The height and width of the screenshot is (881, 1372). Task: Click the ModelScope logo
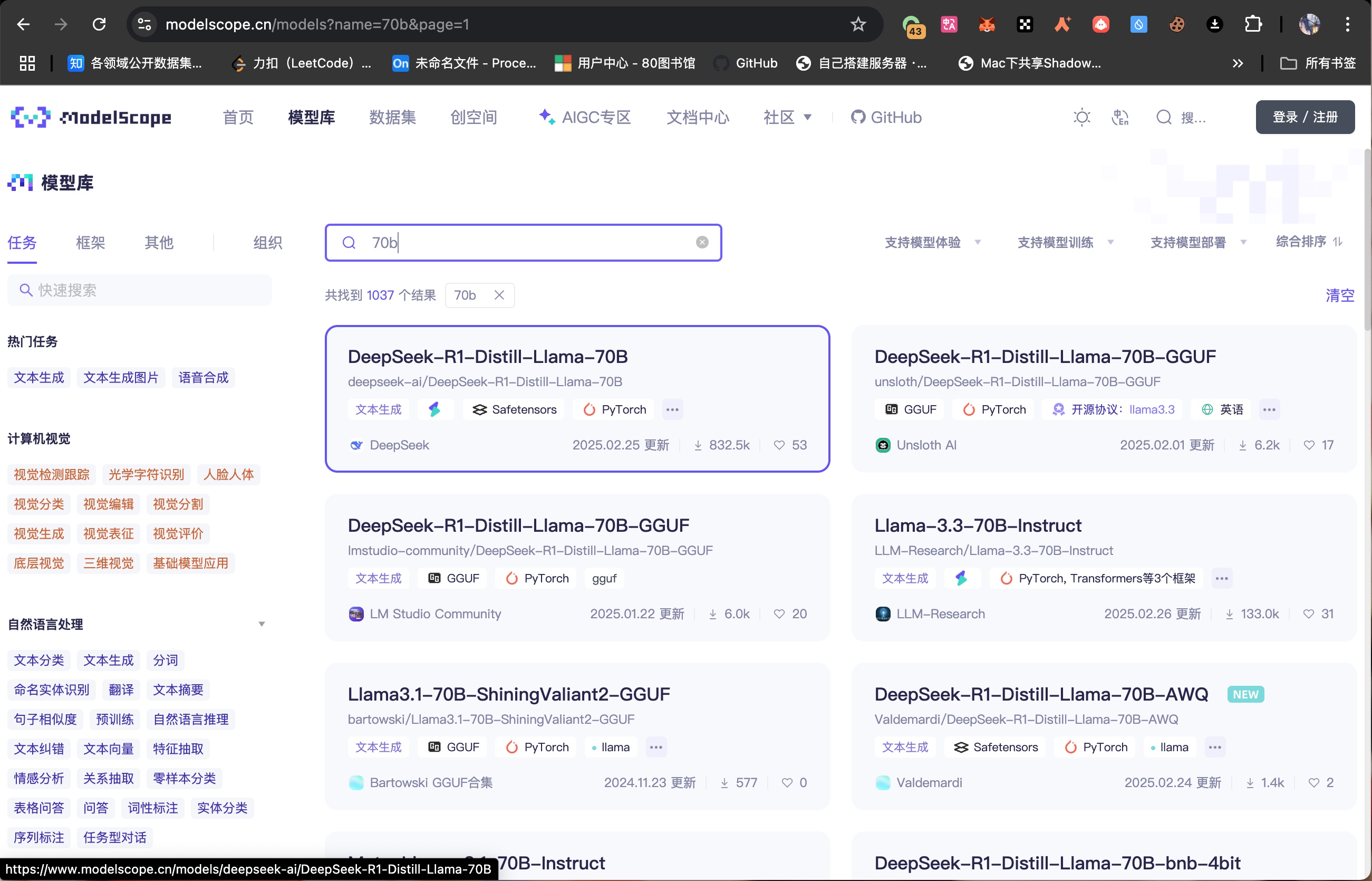pos(91,117)
